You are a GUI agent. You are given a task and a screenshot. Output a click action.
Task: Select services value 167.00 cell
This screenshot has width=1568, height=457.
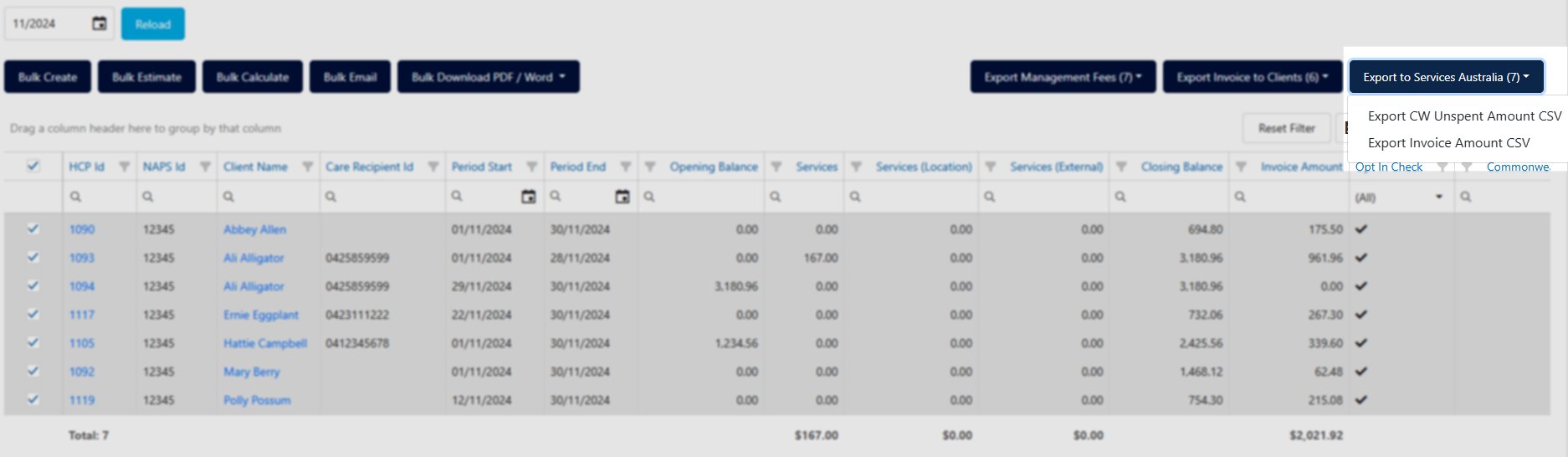pyautogui.click(x=804, y=258)
